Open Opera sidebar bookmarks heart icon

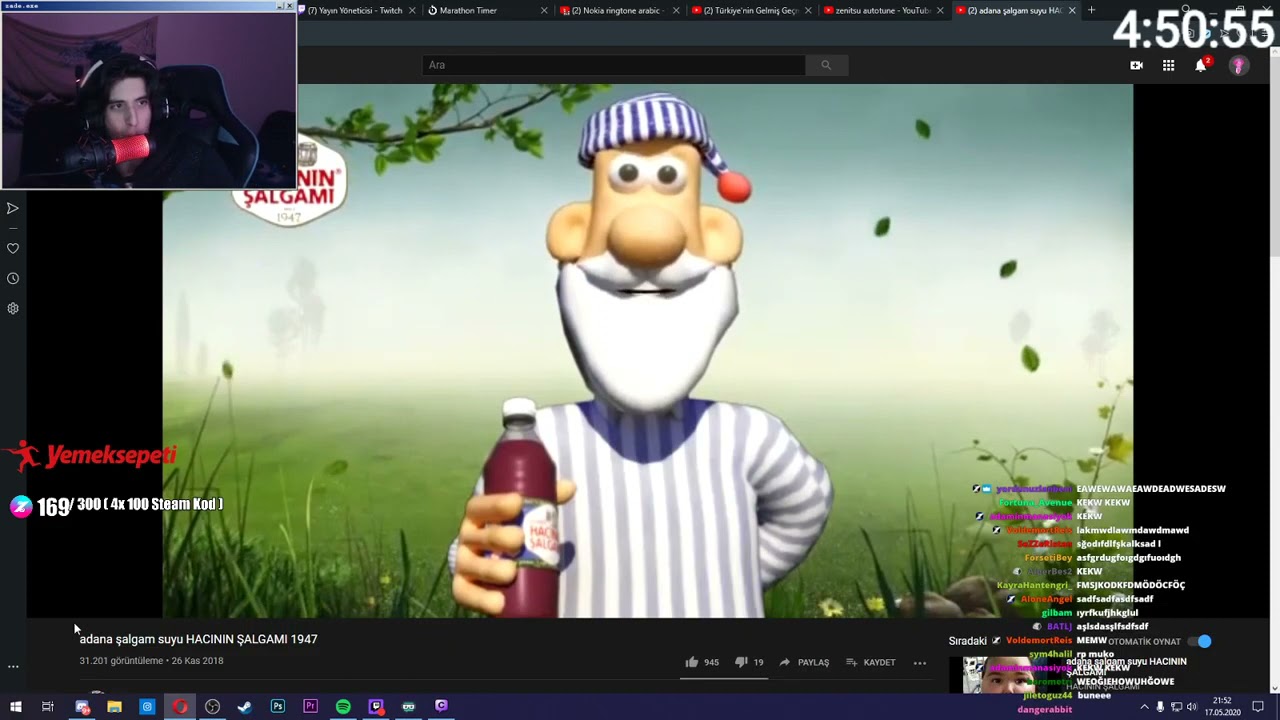pos(13,248)
